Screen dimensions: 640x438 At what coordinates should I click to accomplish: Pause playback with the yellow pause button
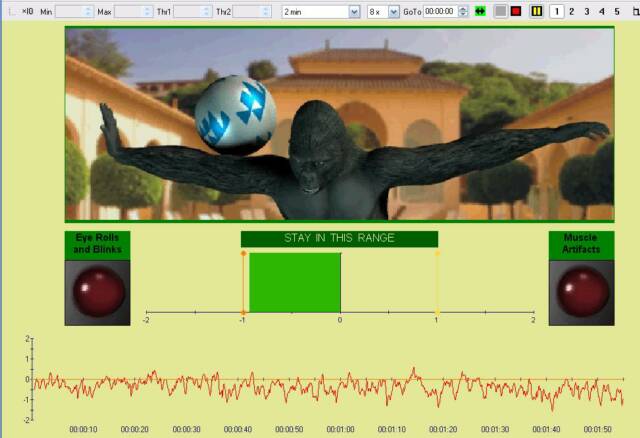coord(536,11)
